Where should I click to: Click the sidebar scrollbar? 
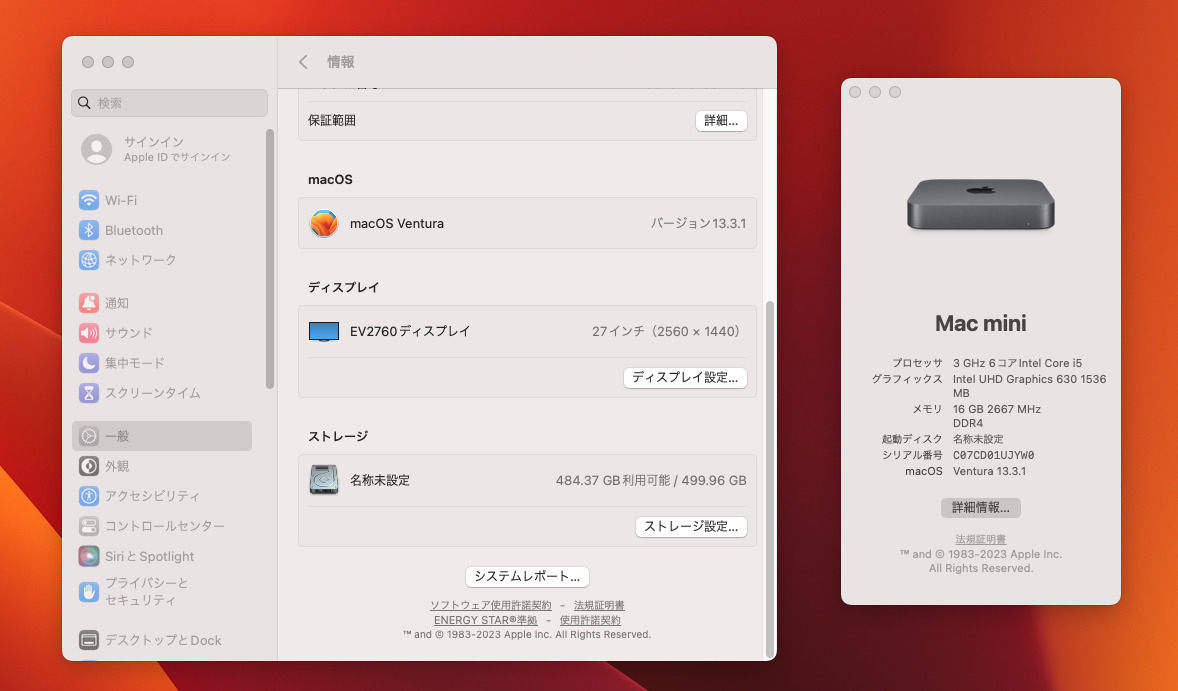point(270,259)
